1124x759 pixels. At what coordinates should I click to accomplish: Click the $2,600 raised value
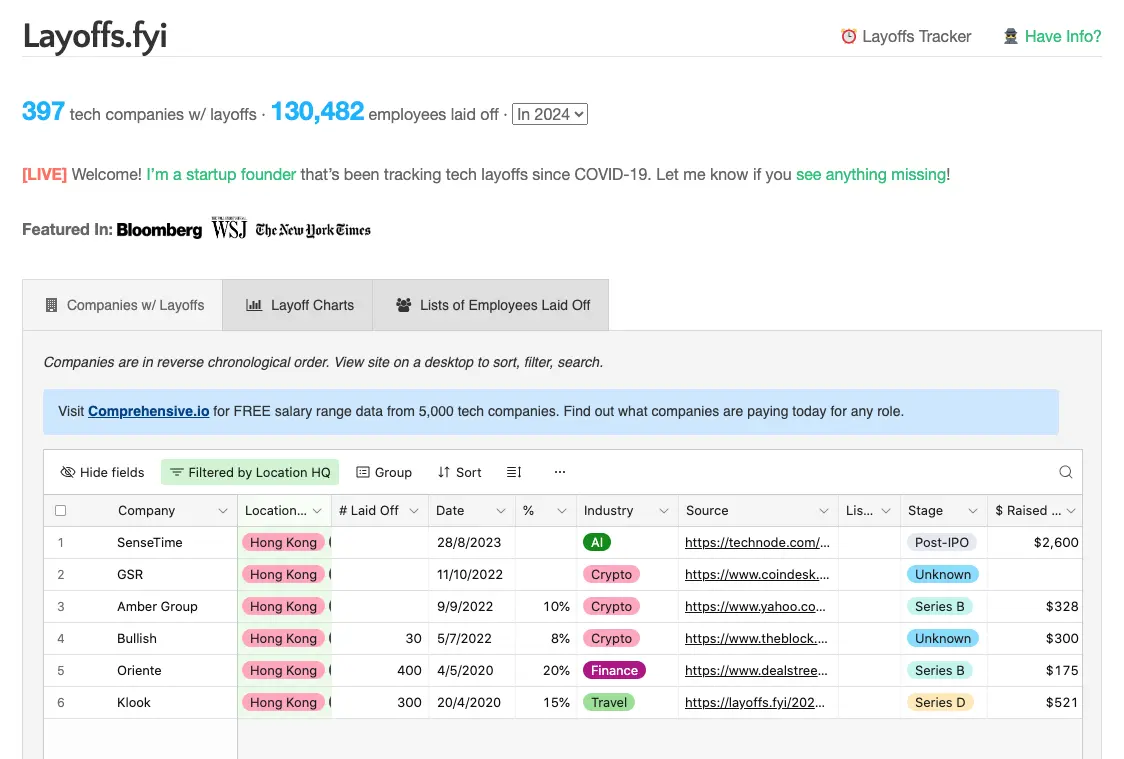[1056, 543]
